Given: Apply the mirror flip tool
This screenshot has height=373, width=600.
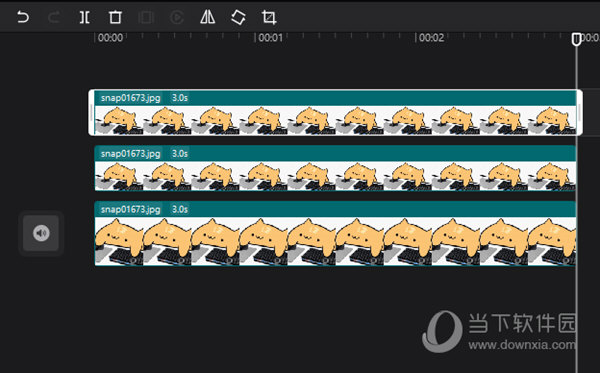Looking at the screenshot, I should point(207,17).
